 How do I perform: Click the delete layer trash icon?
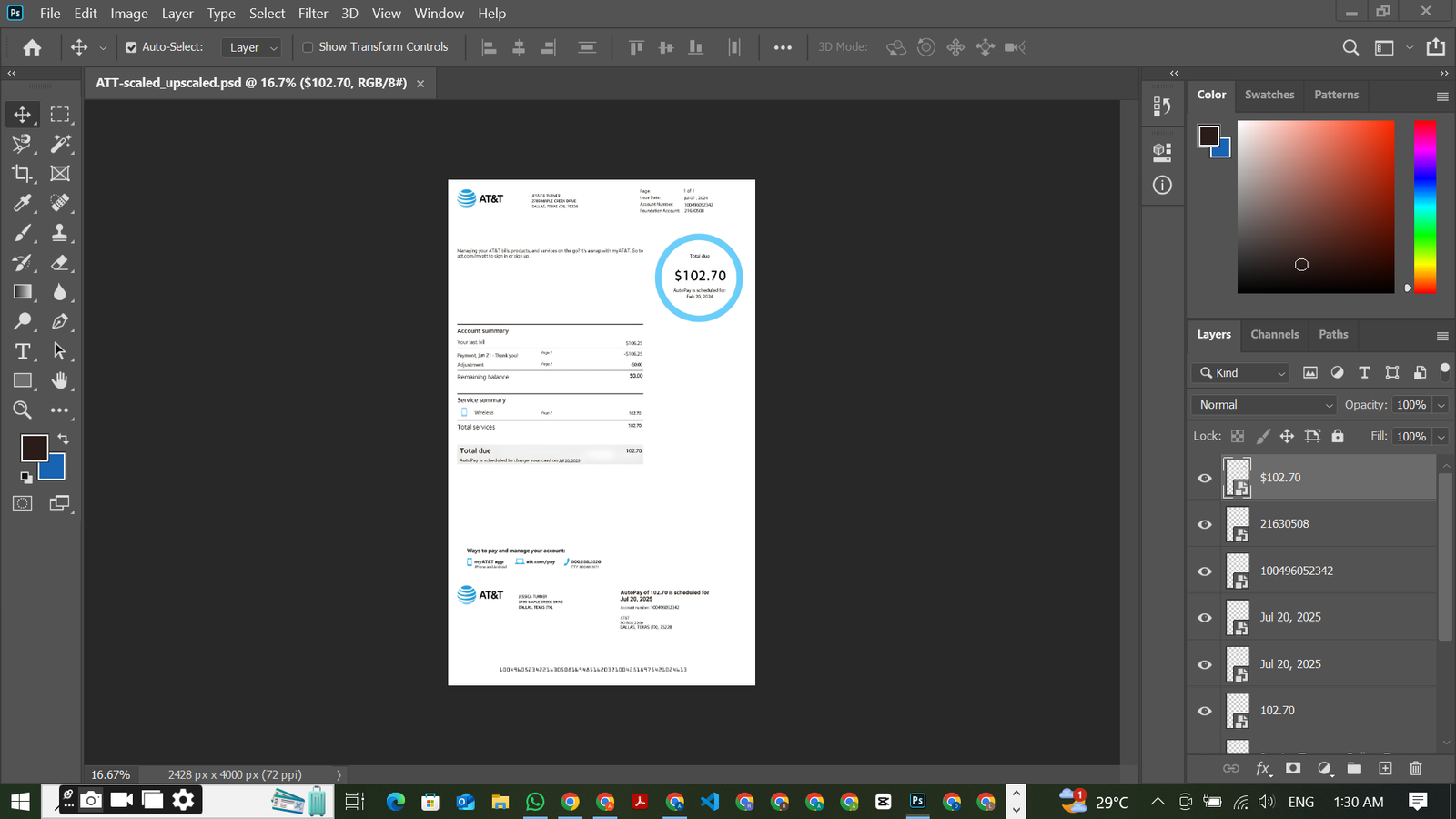pos(1416,768)
